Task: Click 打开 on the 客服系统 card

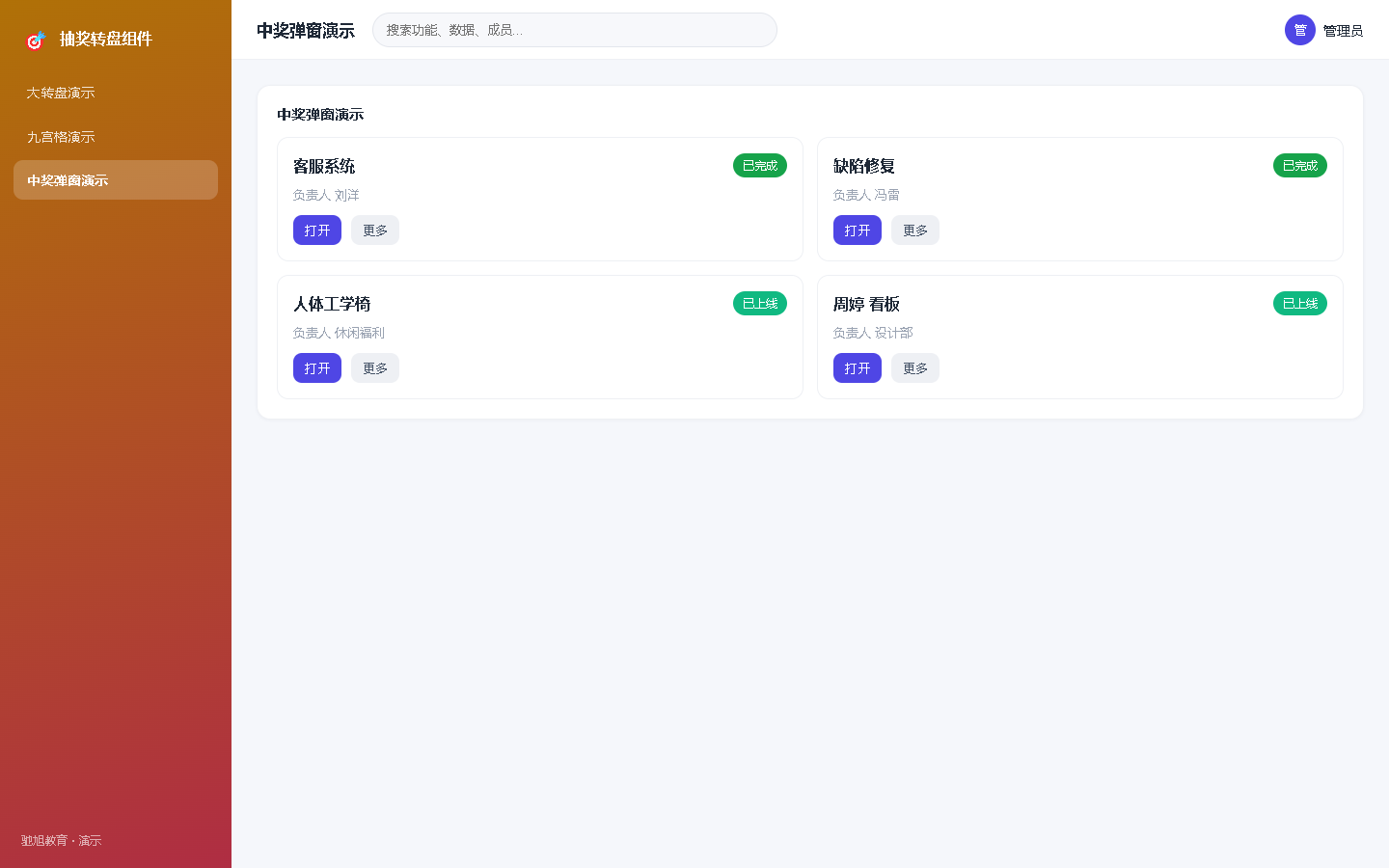Action: [x=317, y=231]
